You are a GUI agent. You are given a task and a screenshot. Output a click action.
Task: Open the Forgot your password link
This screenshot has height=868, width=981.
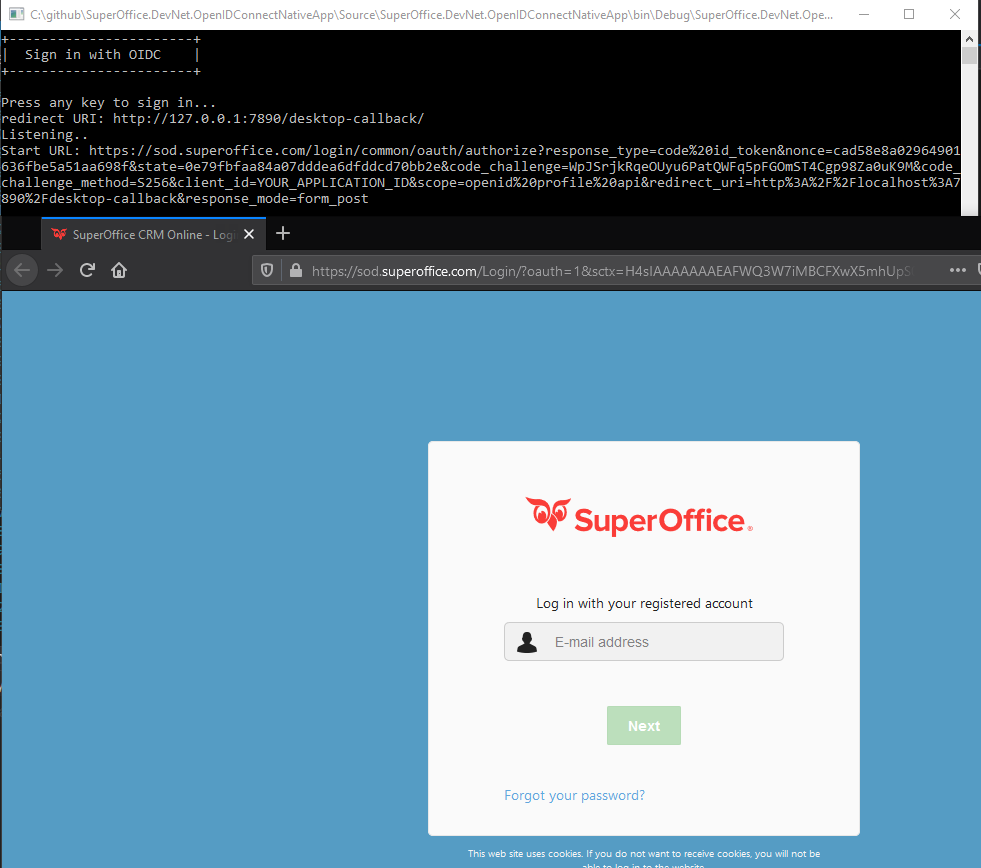tap(574, 795)
